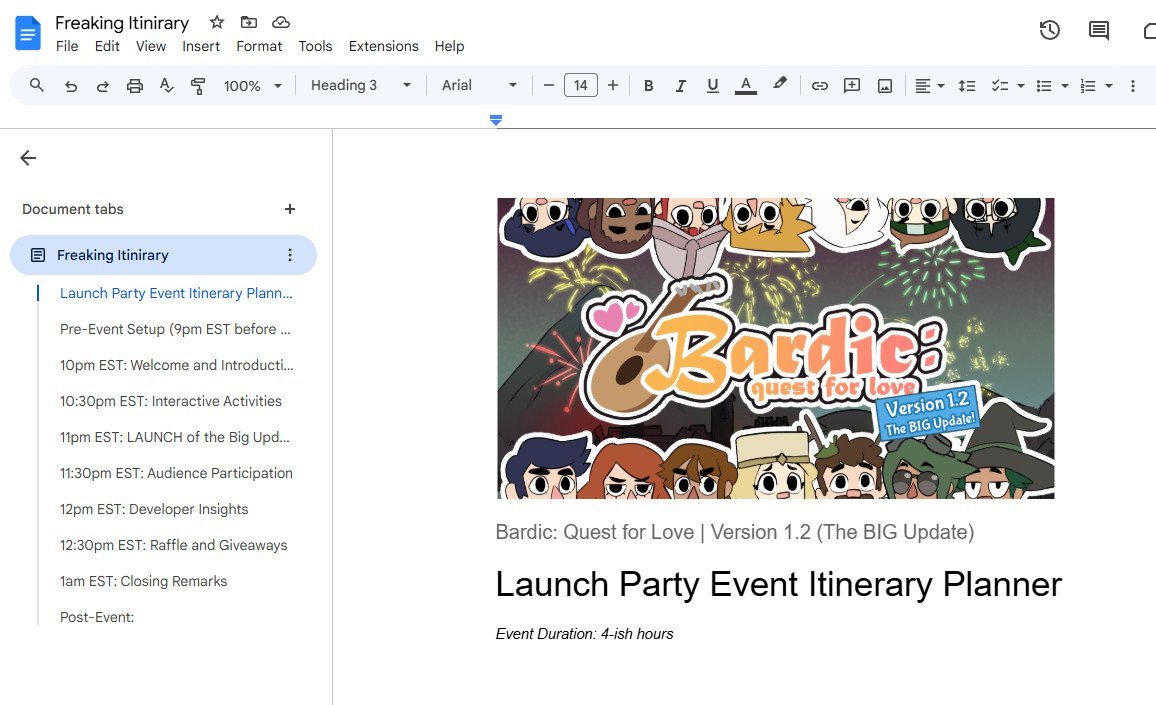Open the Insert menu
1156x705 pixels.
pyautogui.click(x=201, y=46)
